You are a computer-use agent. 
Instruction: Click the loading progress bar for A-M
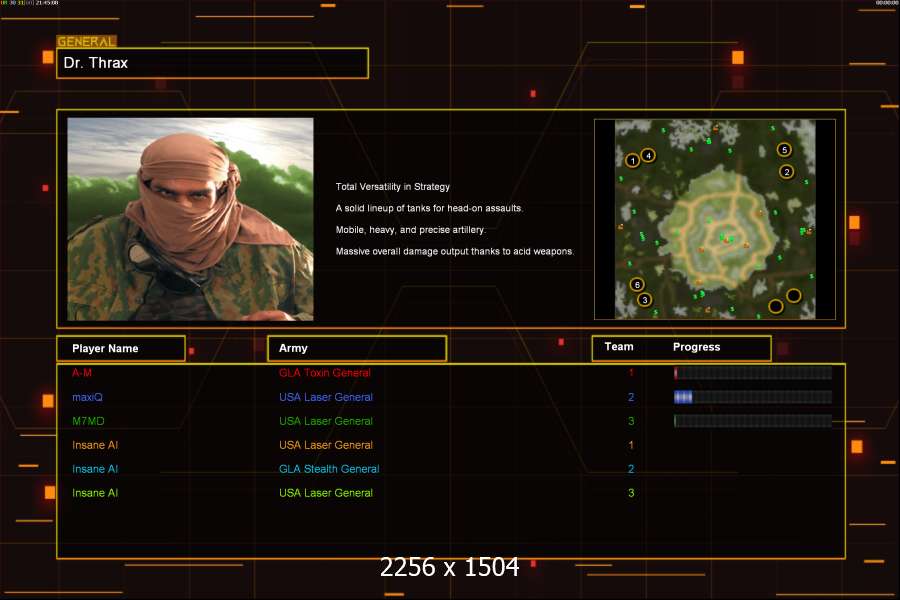tap(752, 373)
